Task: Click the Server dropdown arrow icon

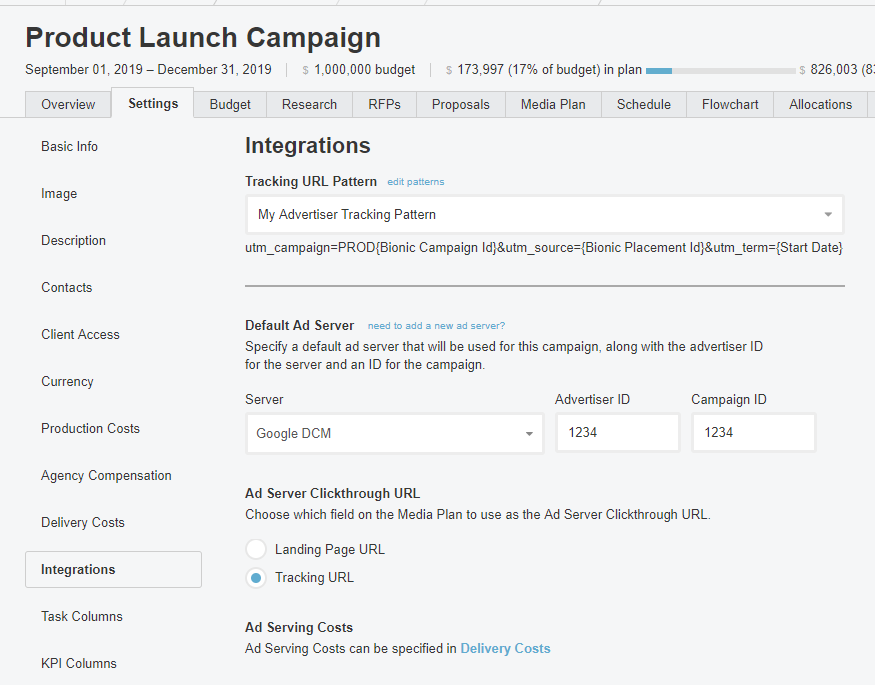Action: click(x=529, y=434)
